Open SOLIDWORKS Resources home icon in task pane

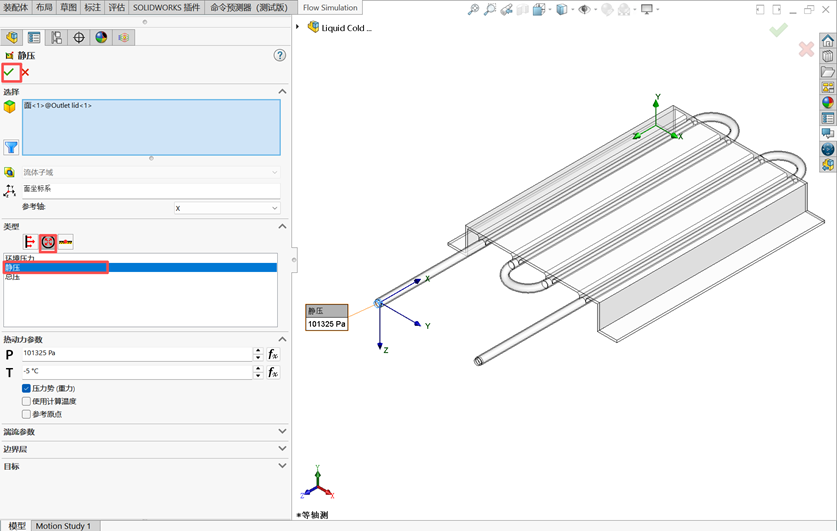pyautogui.click(x=828, y=41)
